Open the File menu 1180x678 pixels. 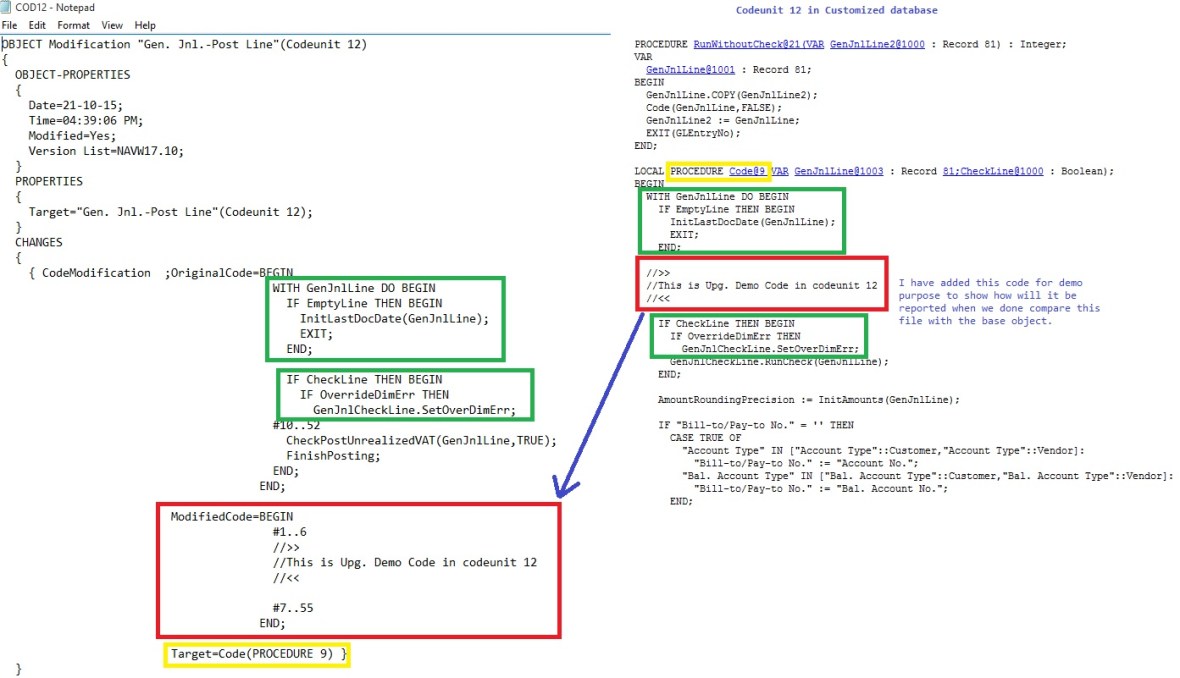coord(9,25)
